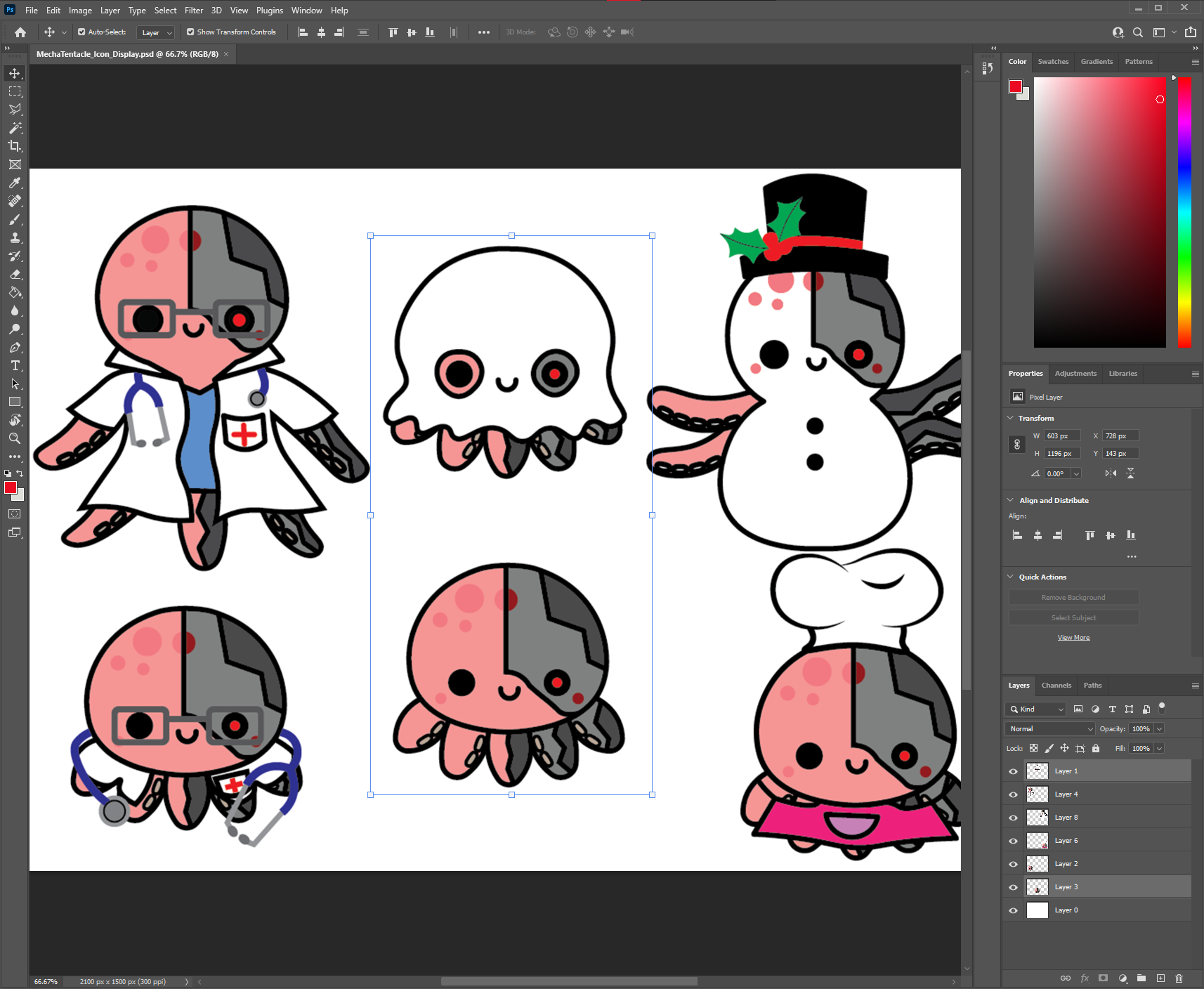Viewport: 1204px width, 989px height.
Task: Select the Paint Bucket tool
Action: [x=15, y=293]
